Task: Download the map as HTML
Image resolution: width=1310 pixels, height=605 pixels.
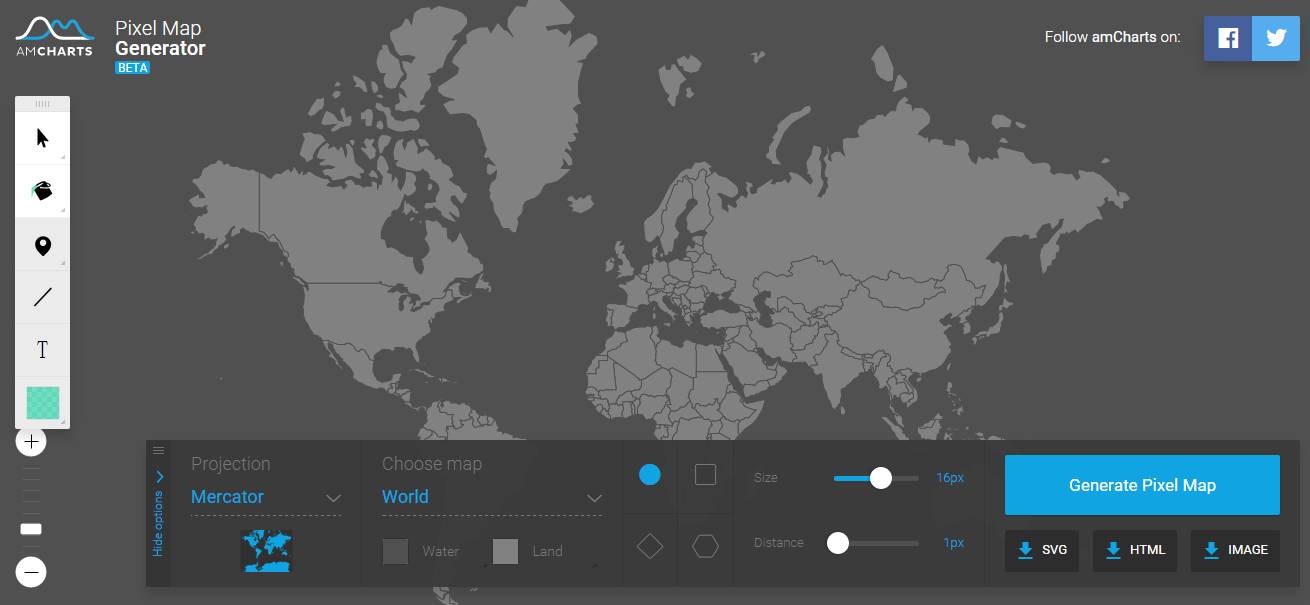Action: point(1135,550)
